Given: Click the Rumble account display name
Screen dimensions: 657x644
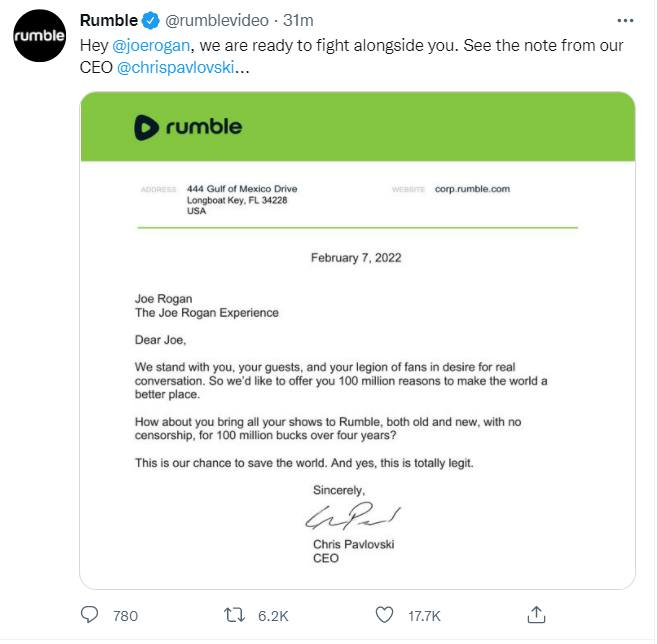Looking at the screenshot, I should point(109,20).
